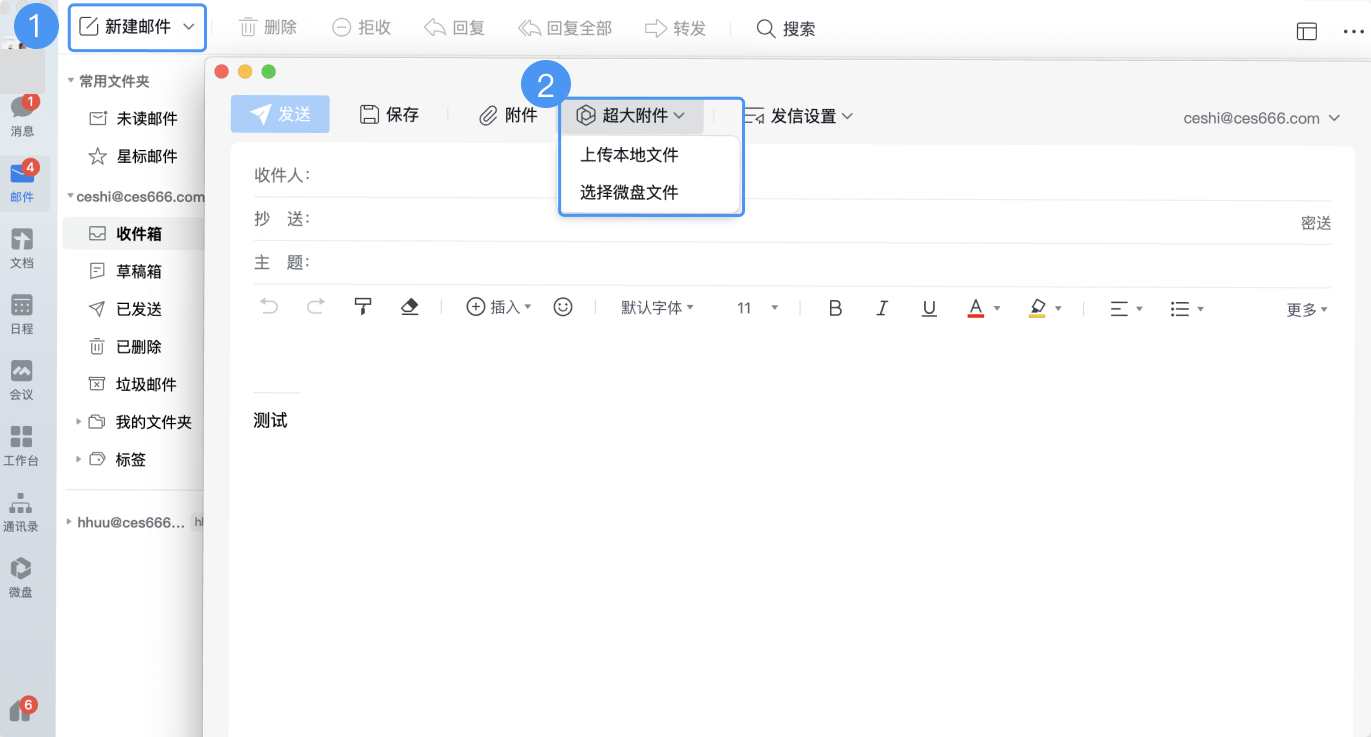Image resolution: width=1371 pixels, height=737 pixels.
Task: Open the emoji smiley picker
Action: (563, 307)
